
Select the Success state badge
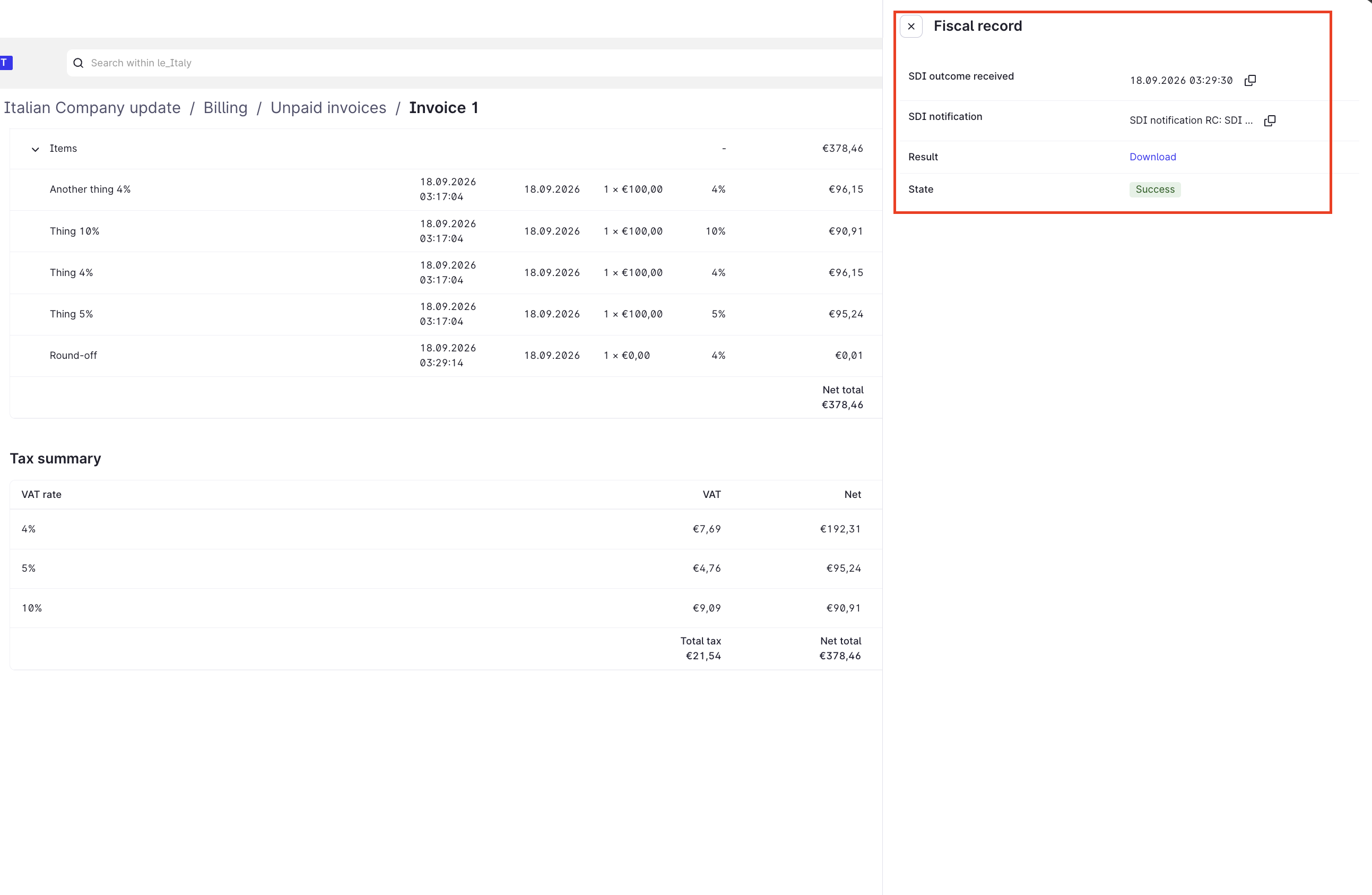pyautogui.click(x=1154, y=190)
